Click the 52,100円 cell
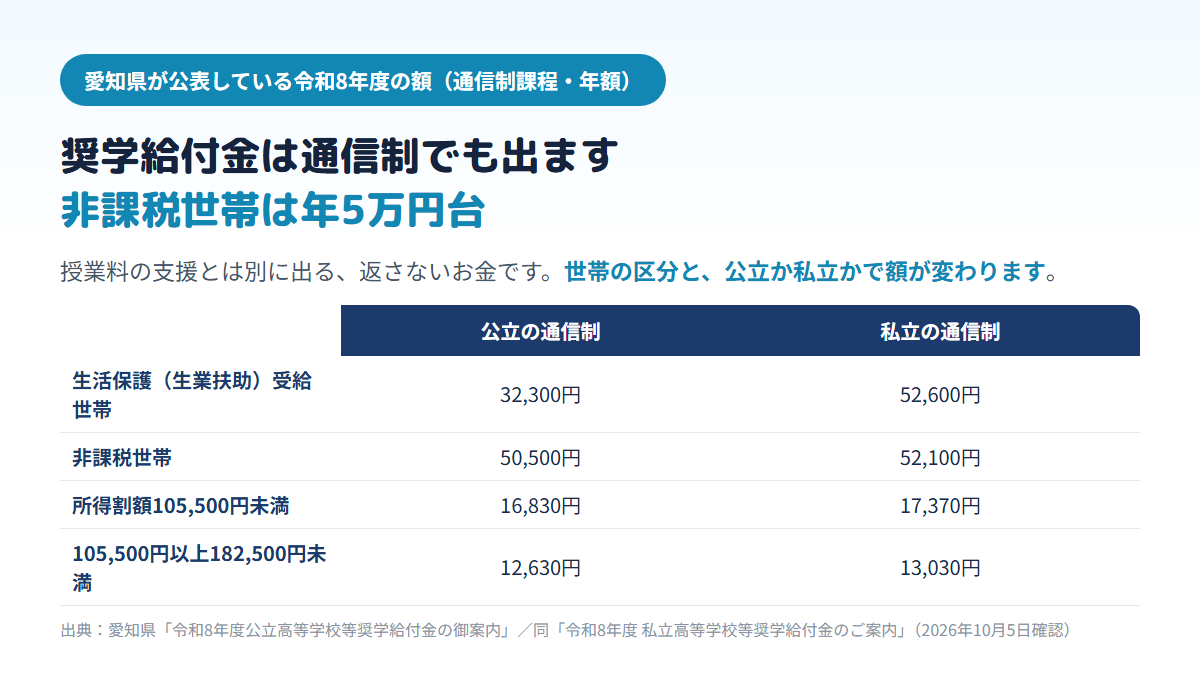The width and height of the screenshot is (1200, 675). click(940, 458)
